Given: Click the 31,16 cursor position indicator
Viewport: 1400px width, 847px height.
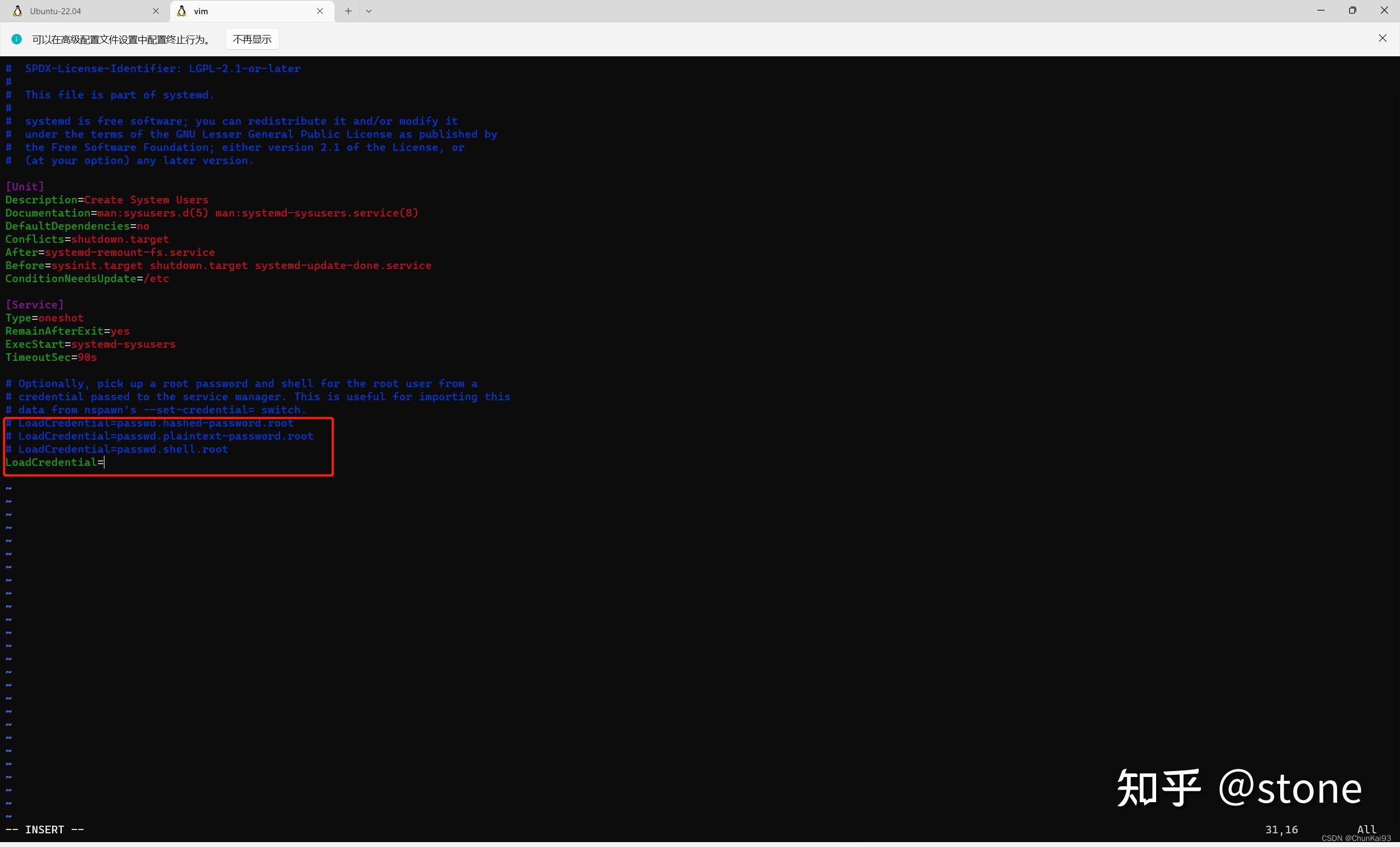Looking at the screenshot, I should (x=1281, y=830).
